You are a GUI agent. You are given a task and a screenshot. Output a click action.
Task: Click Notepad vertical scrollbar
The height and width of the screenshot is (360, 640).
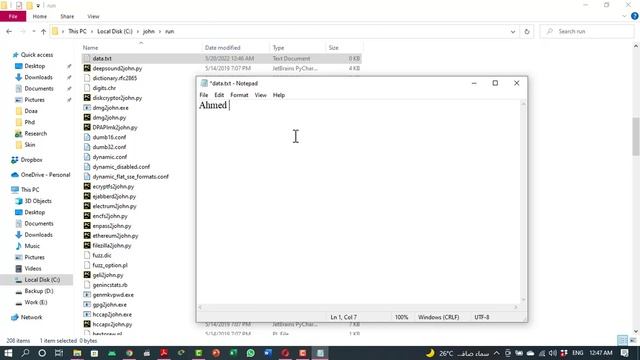(523, 202)
